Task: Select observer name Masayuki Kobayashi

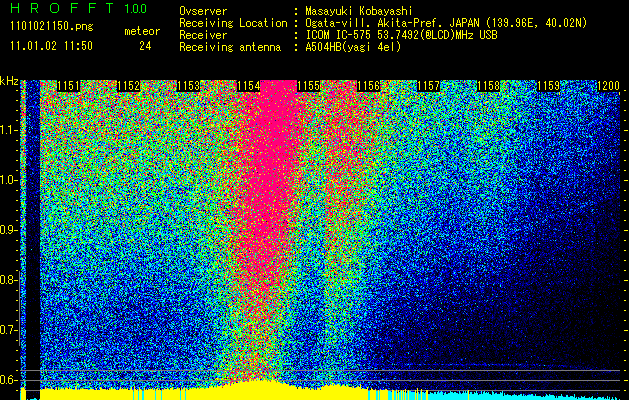Action: [x=359, y=11]
